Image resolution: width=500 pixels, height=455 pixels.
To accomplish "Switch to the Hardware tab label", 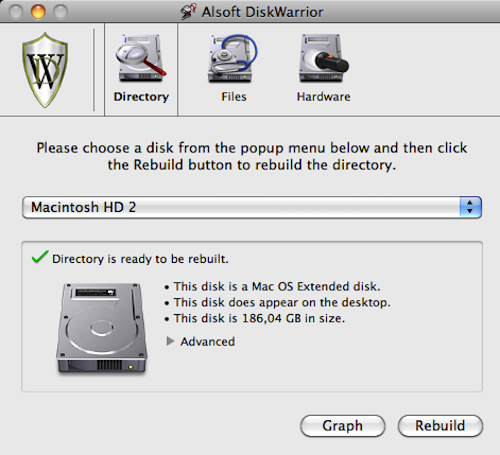I will [x=323, y=97].
